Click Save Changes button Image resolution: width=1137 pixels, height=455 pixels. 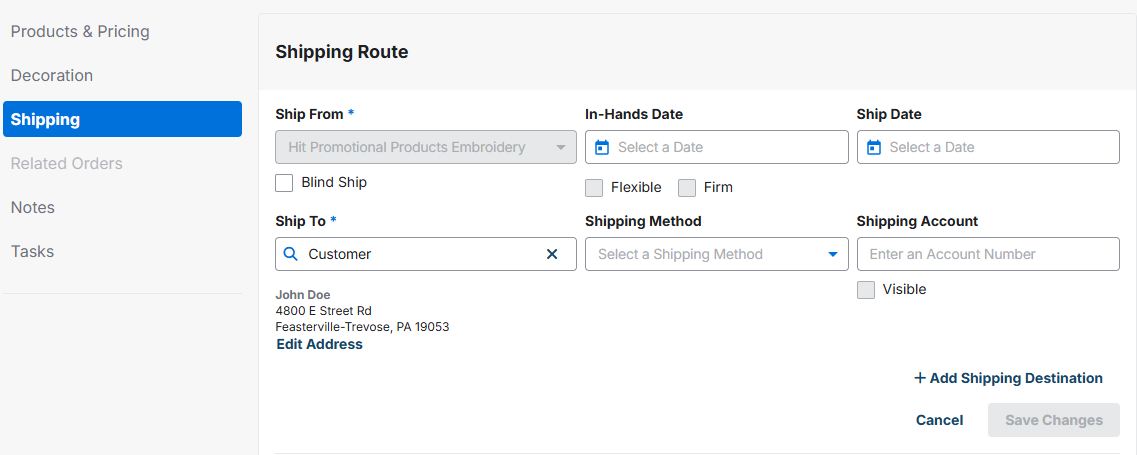[1053, 420]
